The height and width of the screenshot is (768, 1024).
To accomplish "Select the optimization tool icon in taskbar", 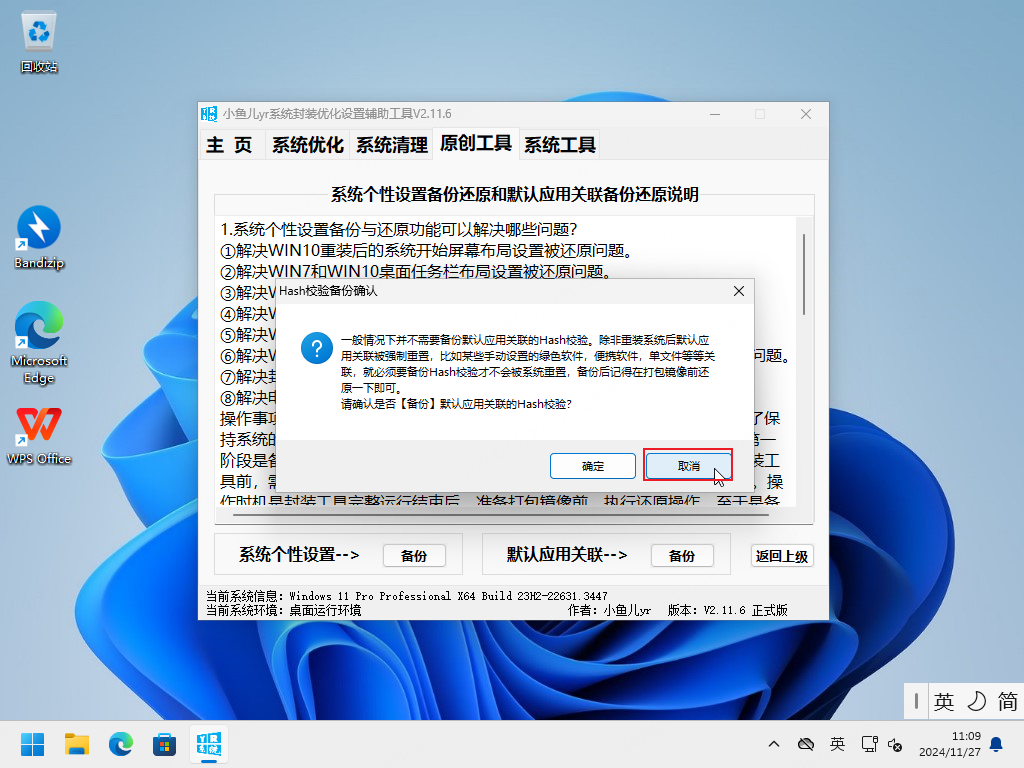I will [209, 744].
